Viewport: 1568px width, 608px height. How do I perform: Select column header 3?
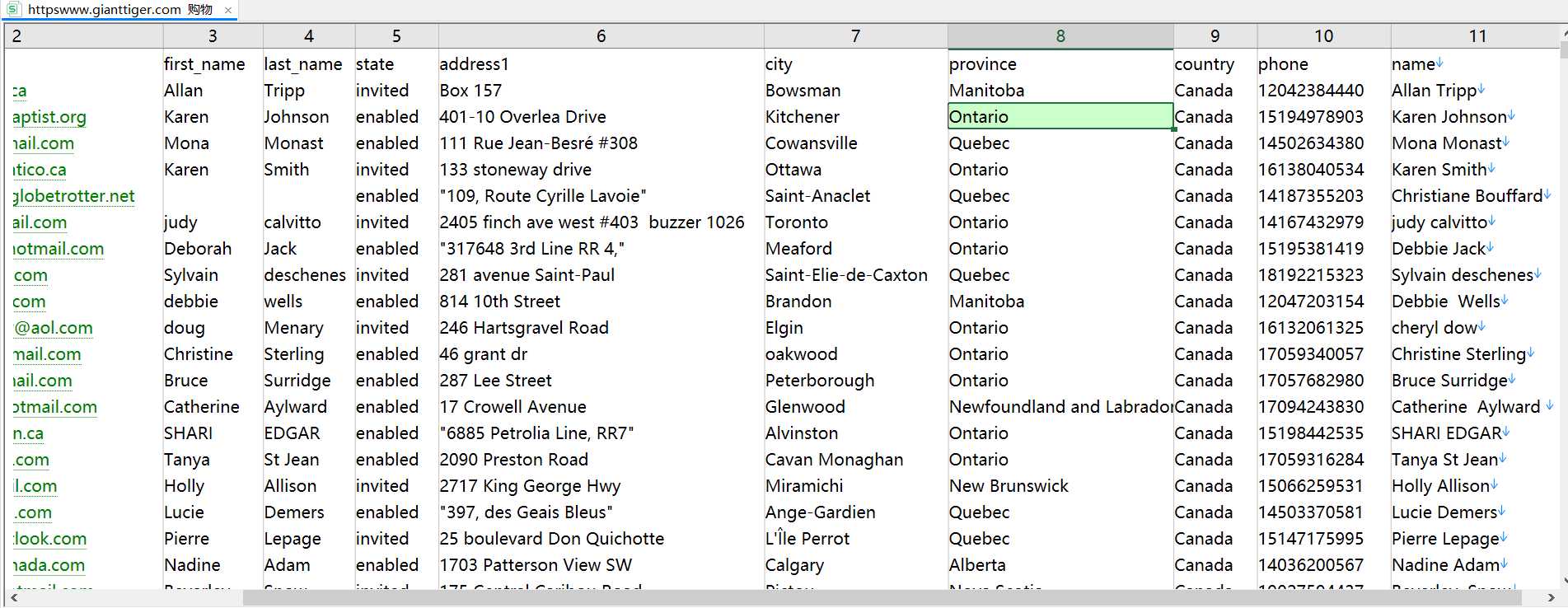coord(213,36)
